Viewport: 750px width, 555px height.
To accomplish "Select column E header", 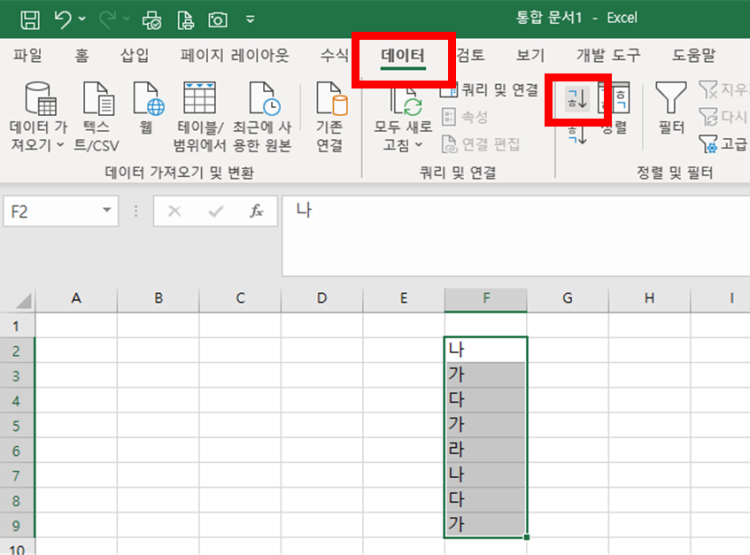I will 404,299.
